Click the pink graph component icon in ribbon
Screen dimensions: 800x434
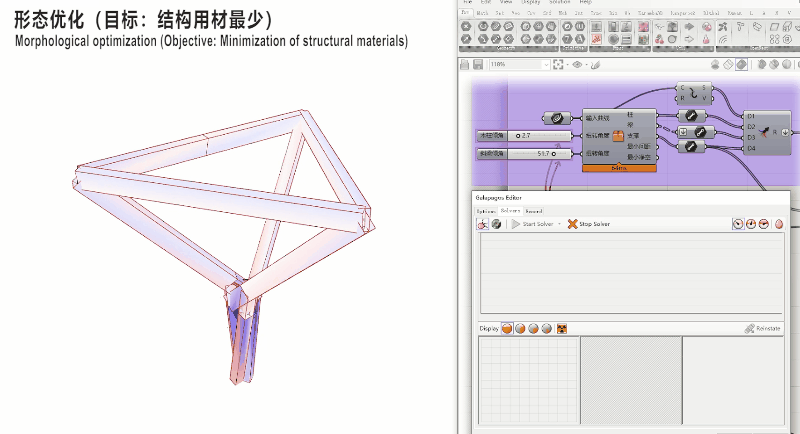596,39
